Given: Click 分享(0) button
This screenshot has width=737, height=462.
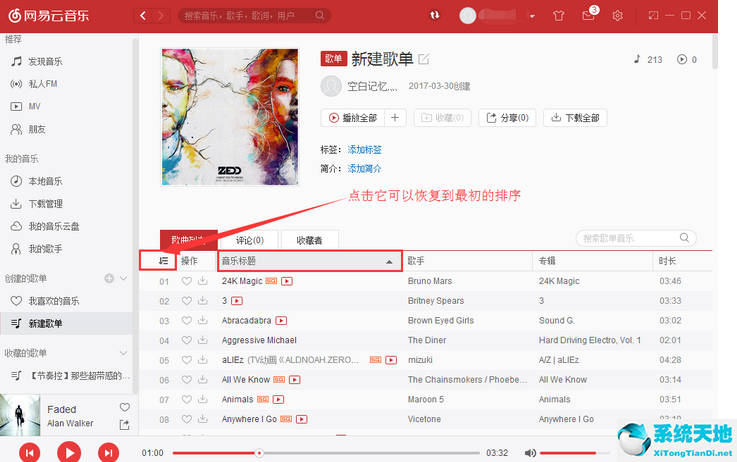Looking at the screenshot, I should [x=507, y=118].
